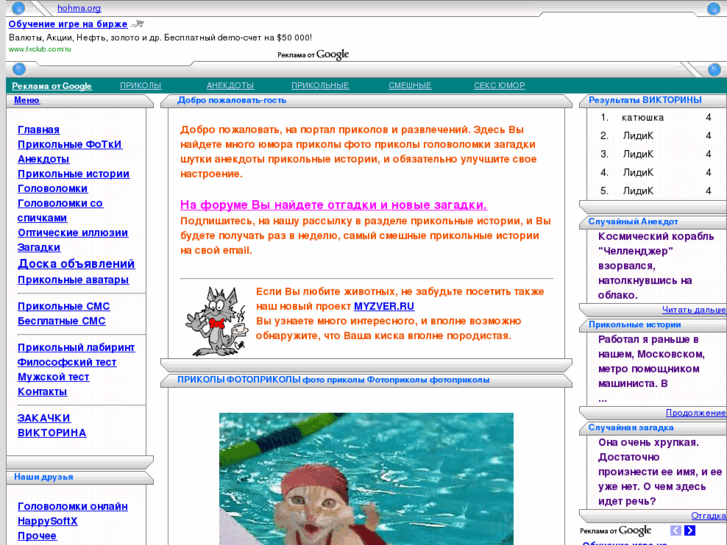Select quiz result row 'катюшка'

(x=656, y=118)
